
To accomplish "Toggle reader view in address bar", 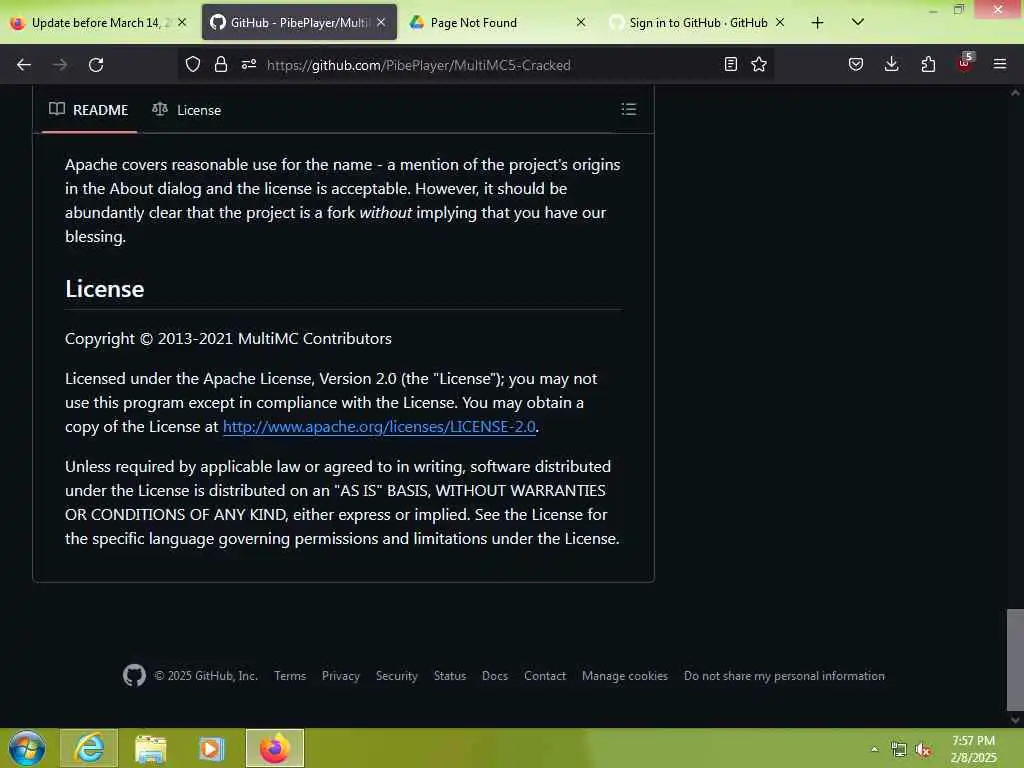I will [731, 64].
